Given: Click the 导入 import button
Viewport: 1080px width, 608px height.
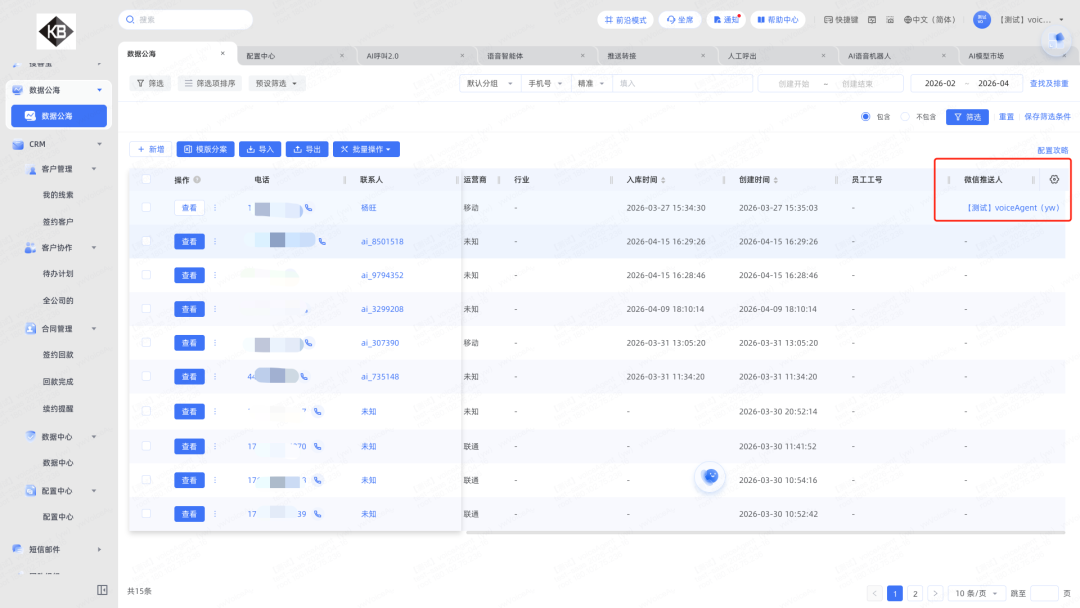Looking at the screenshot, I should 260,149.
